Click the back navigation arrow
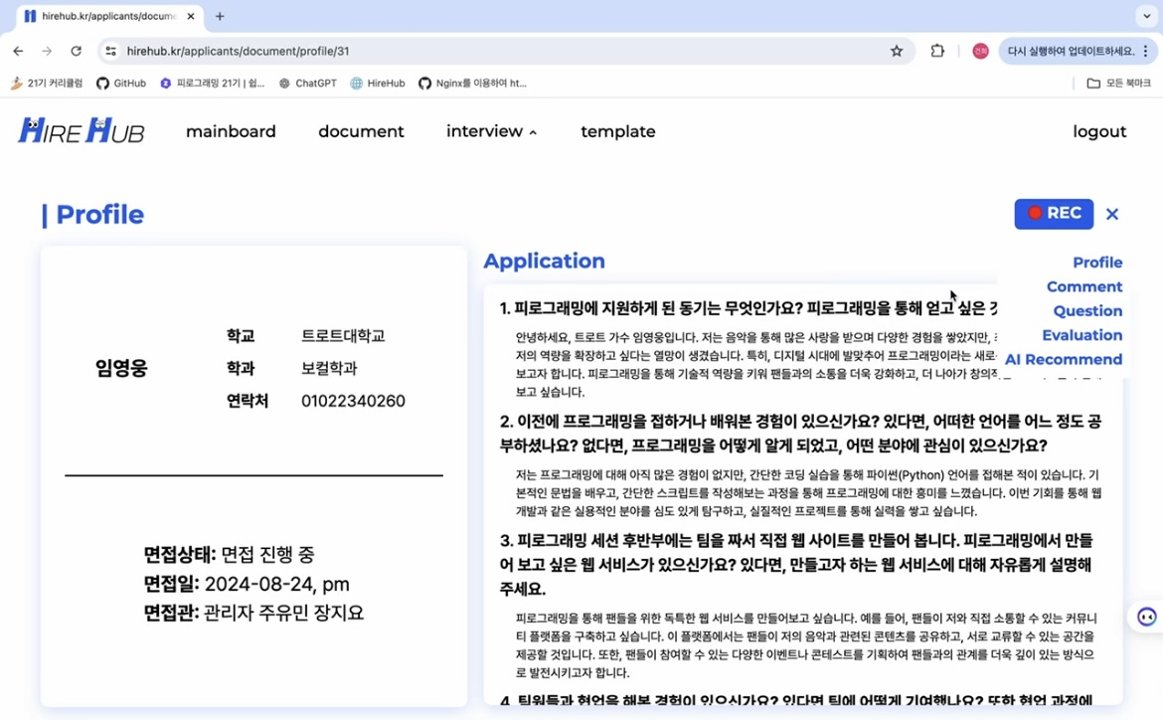 18,51
